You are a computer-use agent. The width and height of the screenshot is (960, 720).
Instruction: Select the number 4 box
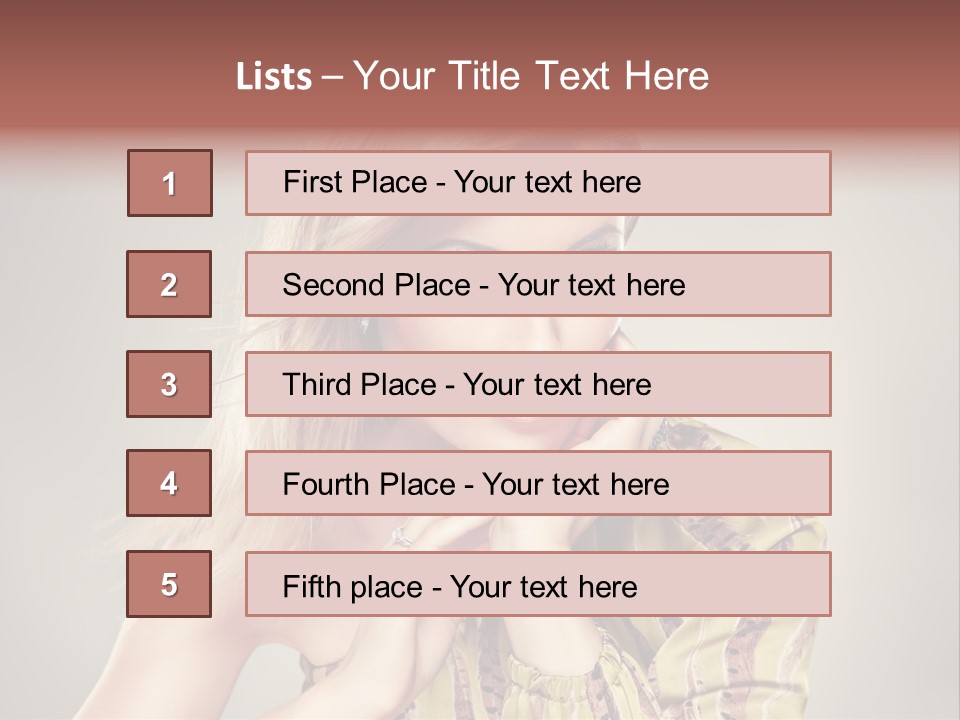[169, 483]
